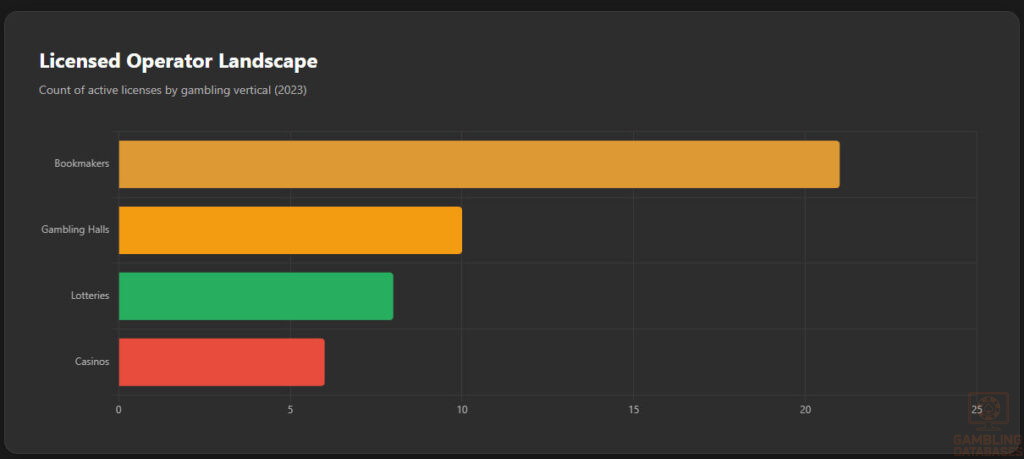Click empty plot area right of Casinos bar
1024x459 pixels.
tap(650, 362)
